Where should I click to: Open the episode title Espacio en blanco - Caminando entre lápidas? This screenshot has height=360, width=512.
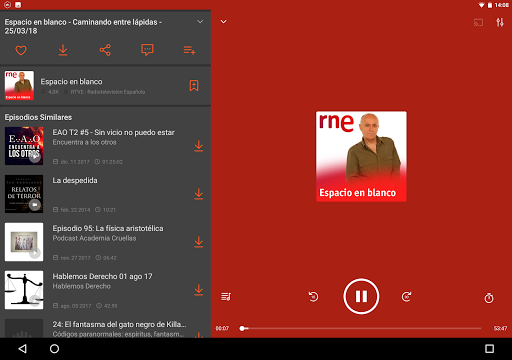[83, 26]
